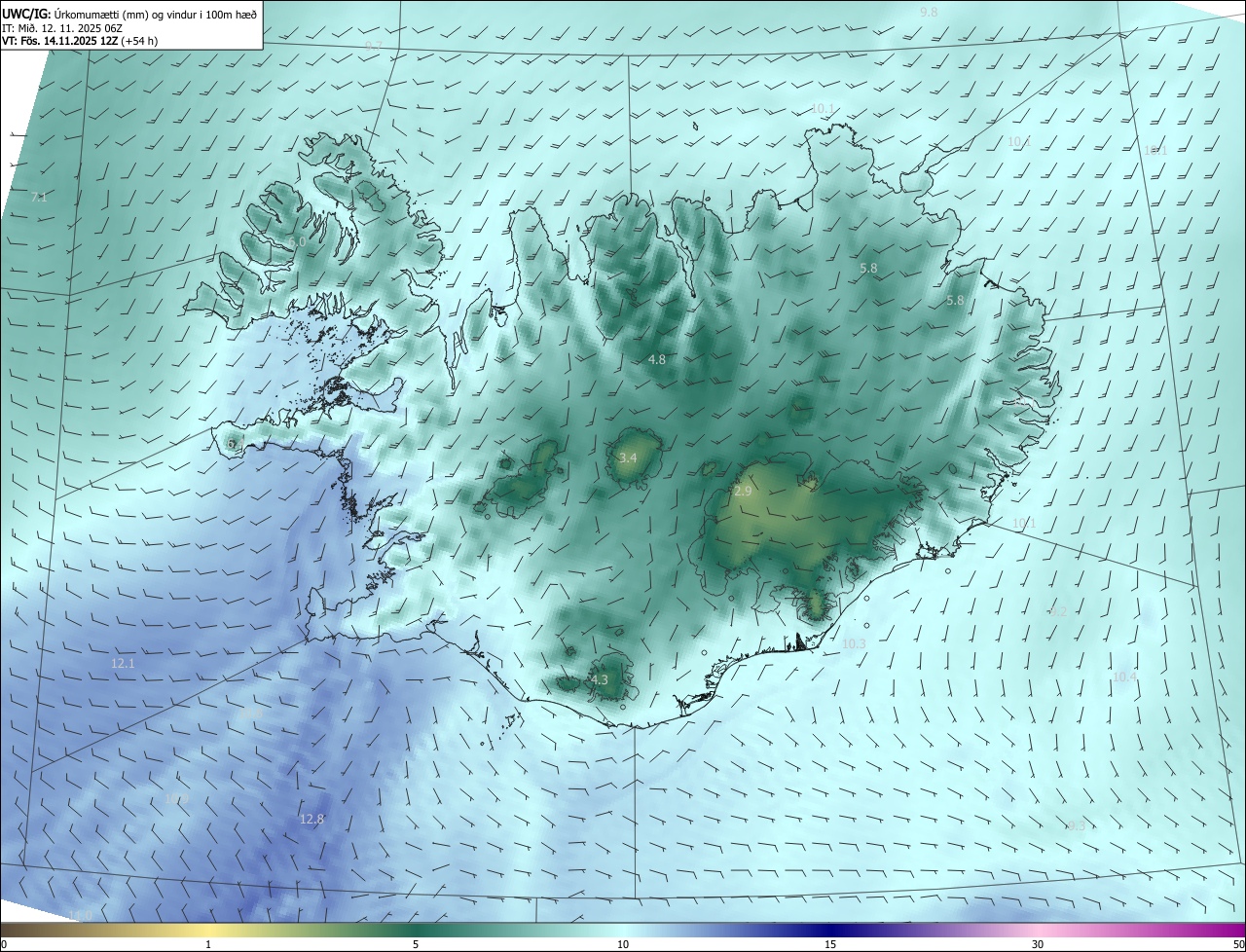
Task: Click the 9.3 value label over the sea
Action: point(1076,825)
